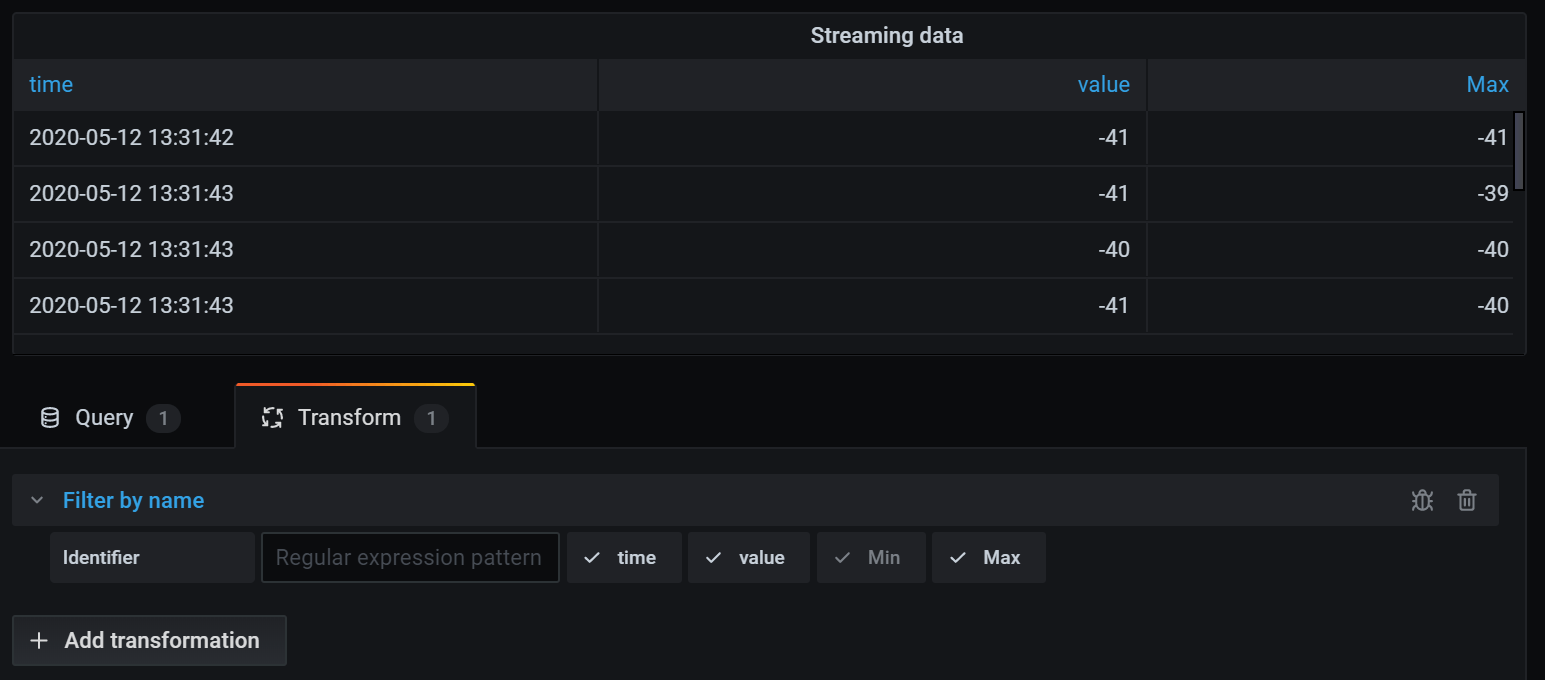Toggle the Max field filter off
The width and height of the screenshot is (1545, 680).
click(988, 557)
